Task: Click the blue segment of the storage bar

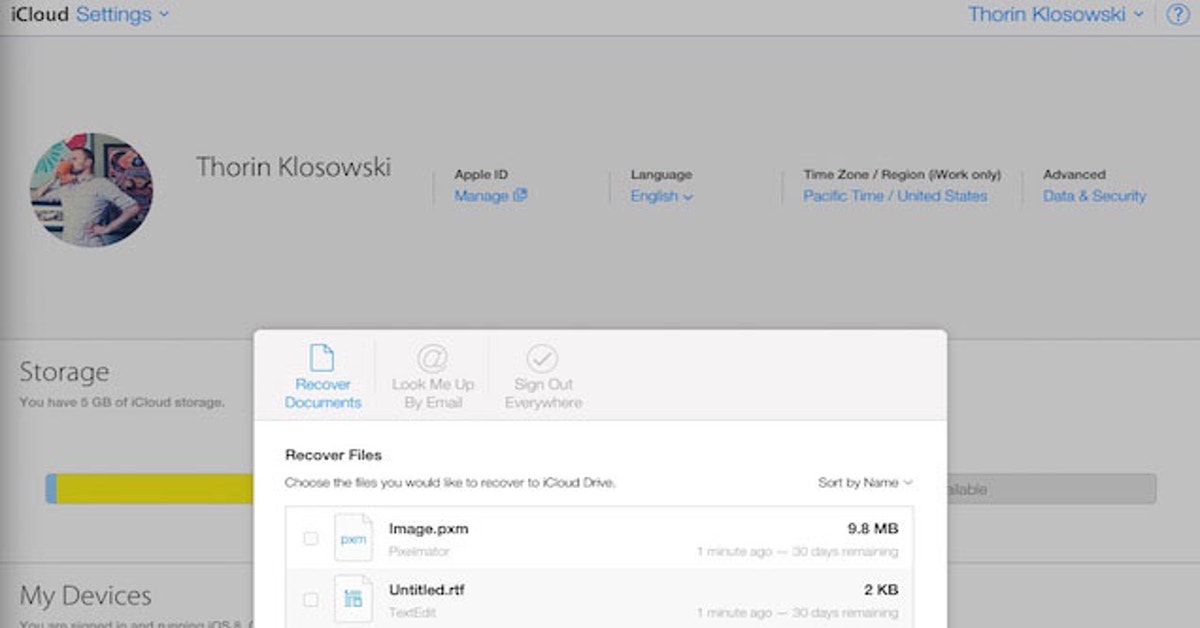Action: pos(50,489)
